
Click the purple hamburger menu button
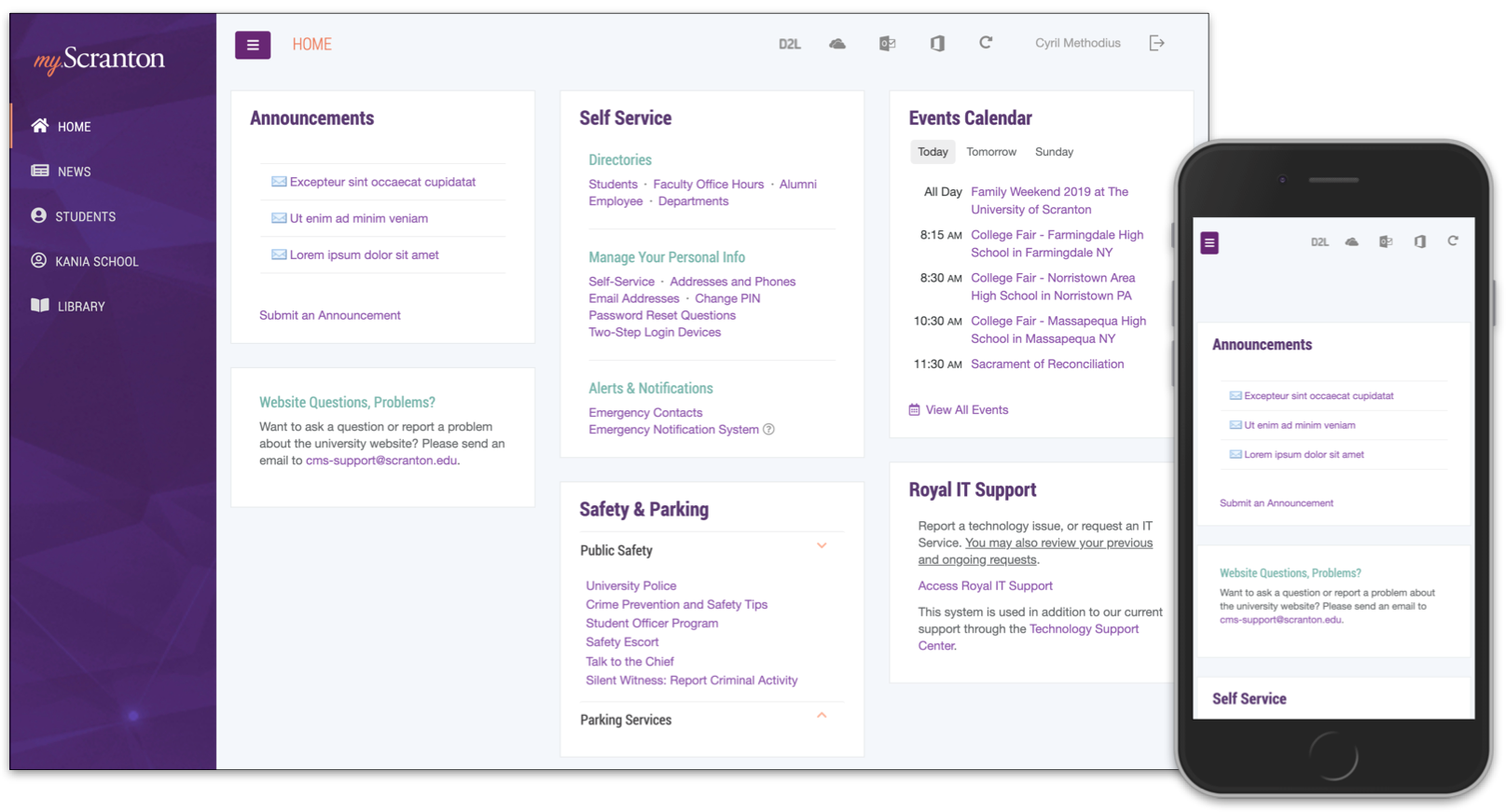tap(253, 45)
